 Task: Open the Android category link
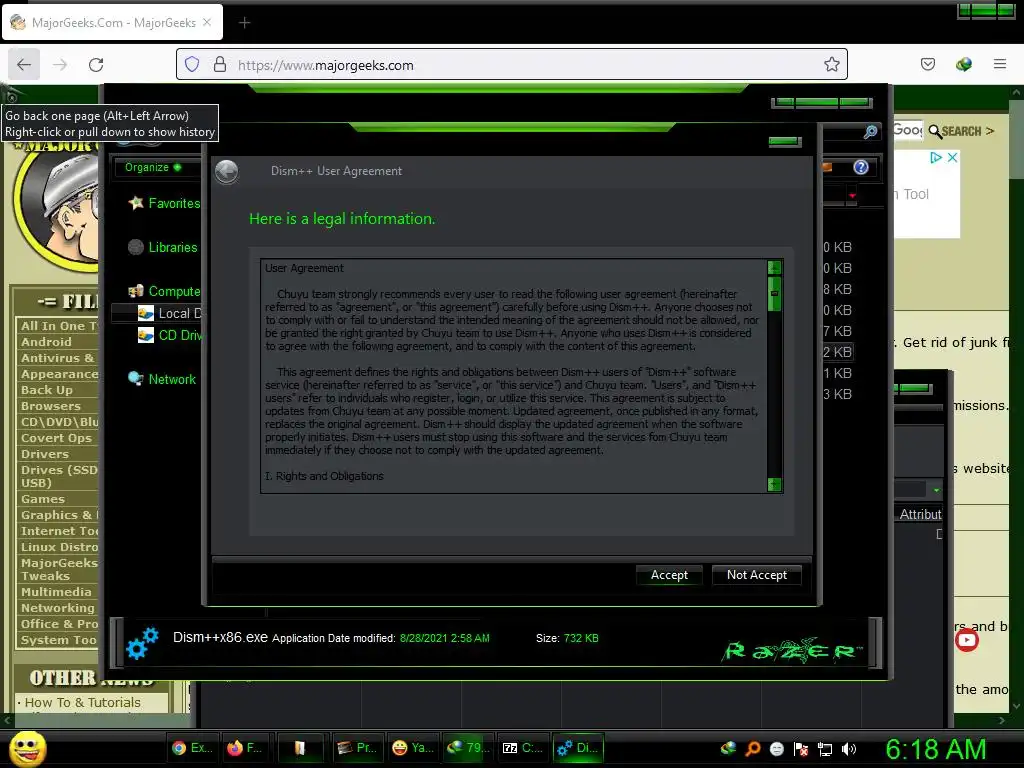[46, 342]
